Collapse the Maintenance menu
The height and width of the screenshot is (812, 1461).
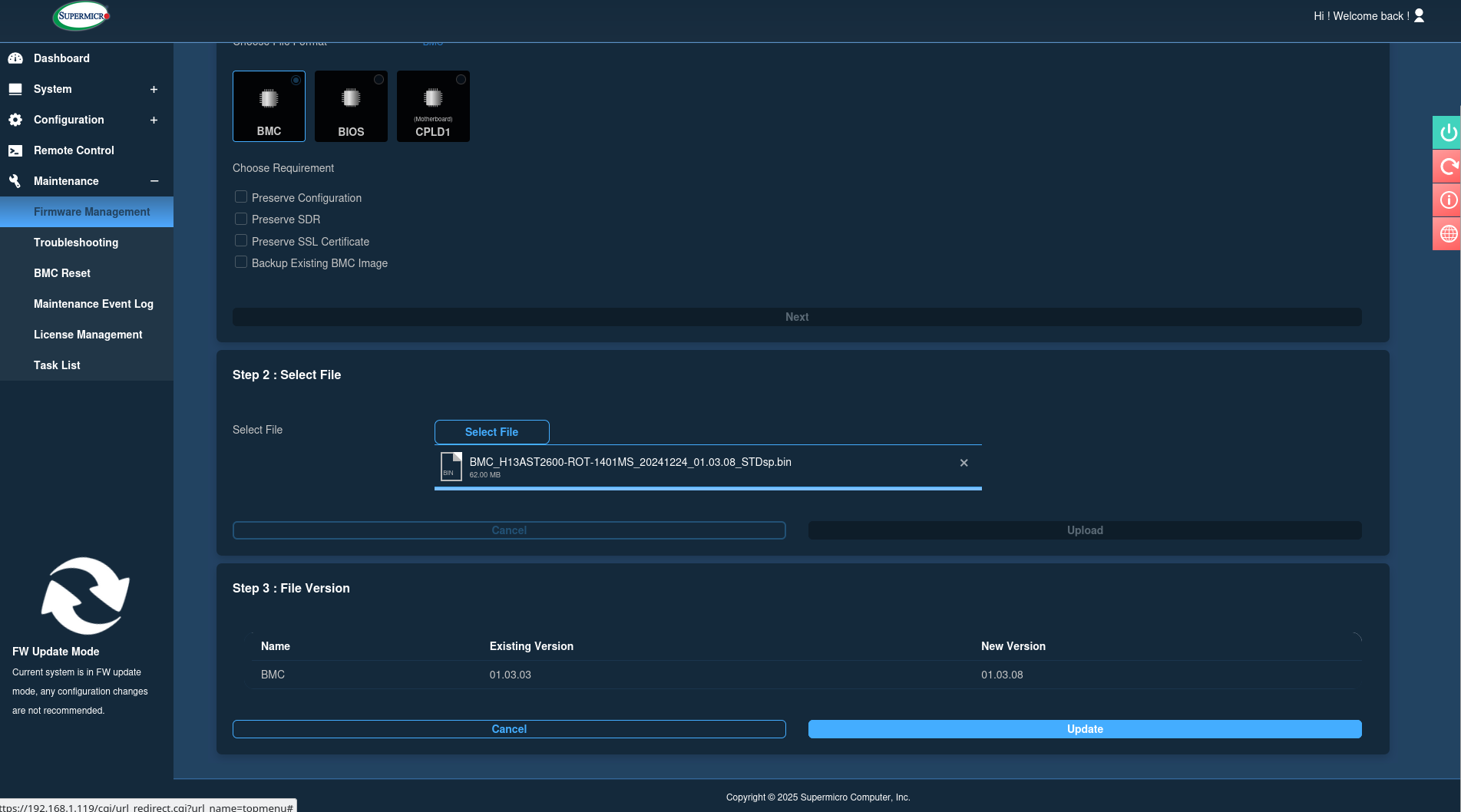(154, 181)
